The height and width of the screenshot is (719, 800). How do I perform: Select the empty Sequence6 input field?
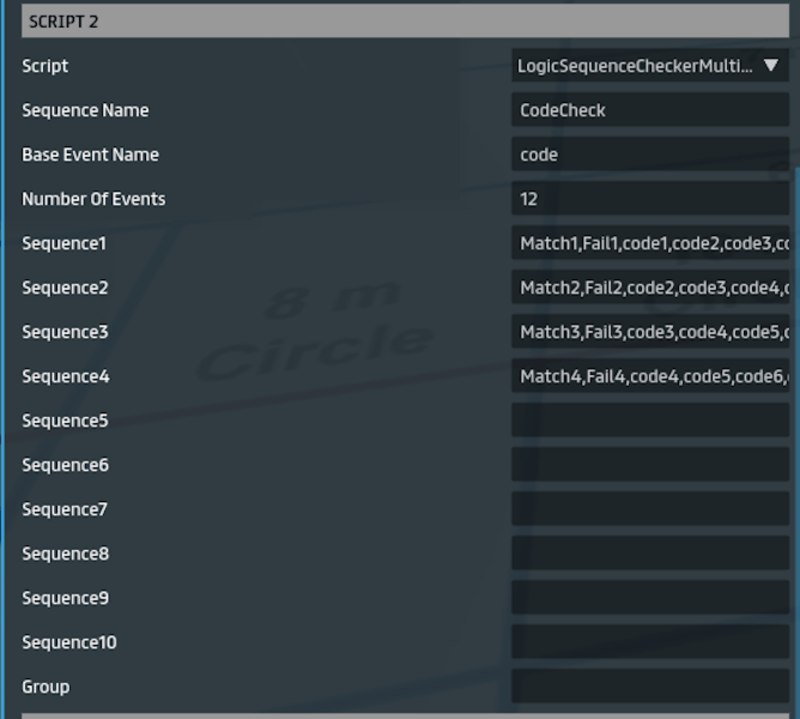click(x=650, y=465)
